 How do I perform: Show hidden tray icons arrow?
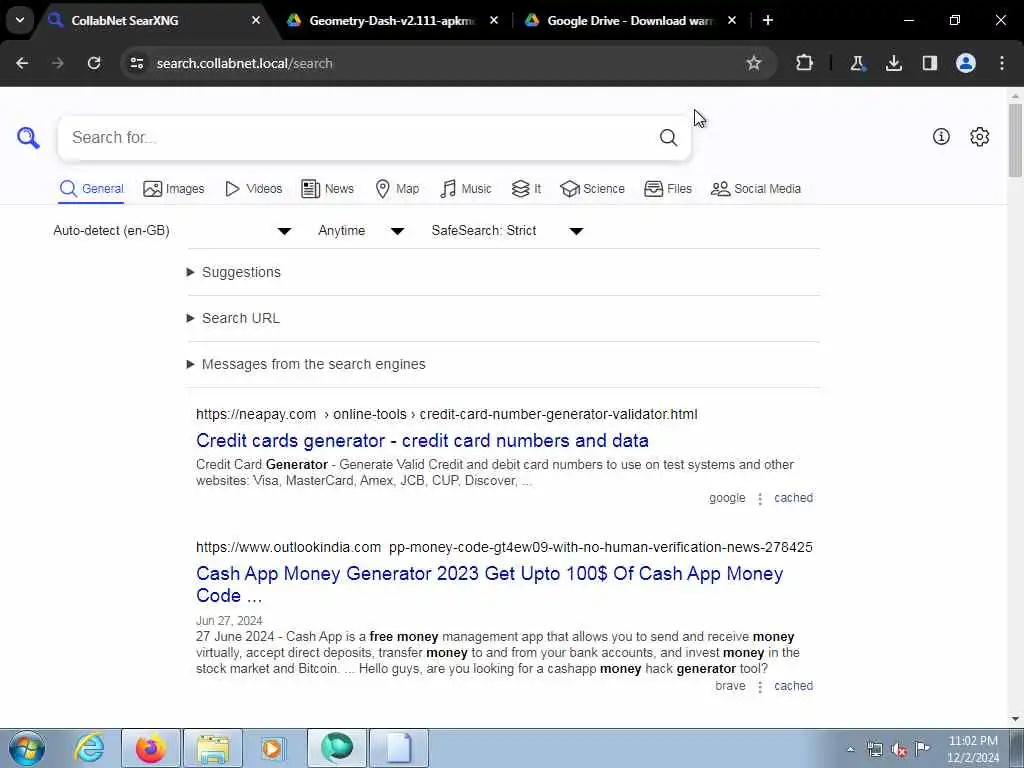[850, 749]
